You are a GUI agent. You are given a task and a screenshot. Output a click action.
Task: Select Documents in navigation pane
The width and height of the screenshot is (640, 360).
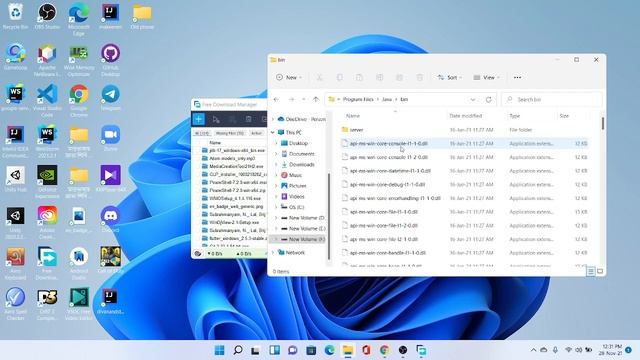[302, 154]
